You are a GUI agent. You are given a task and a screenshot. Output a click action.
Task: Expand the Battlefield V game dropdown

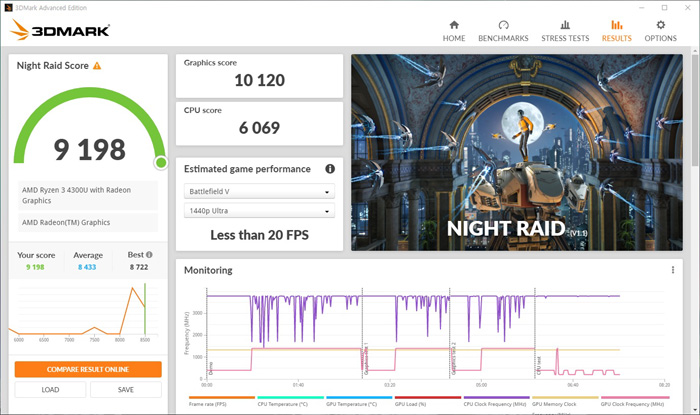[x=259, y=192]
